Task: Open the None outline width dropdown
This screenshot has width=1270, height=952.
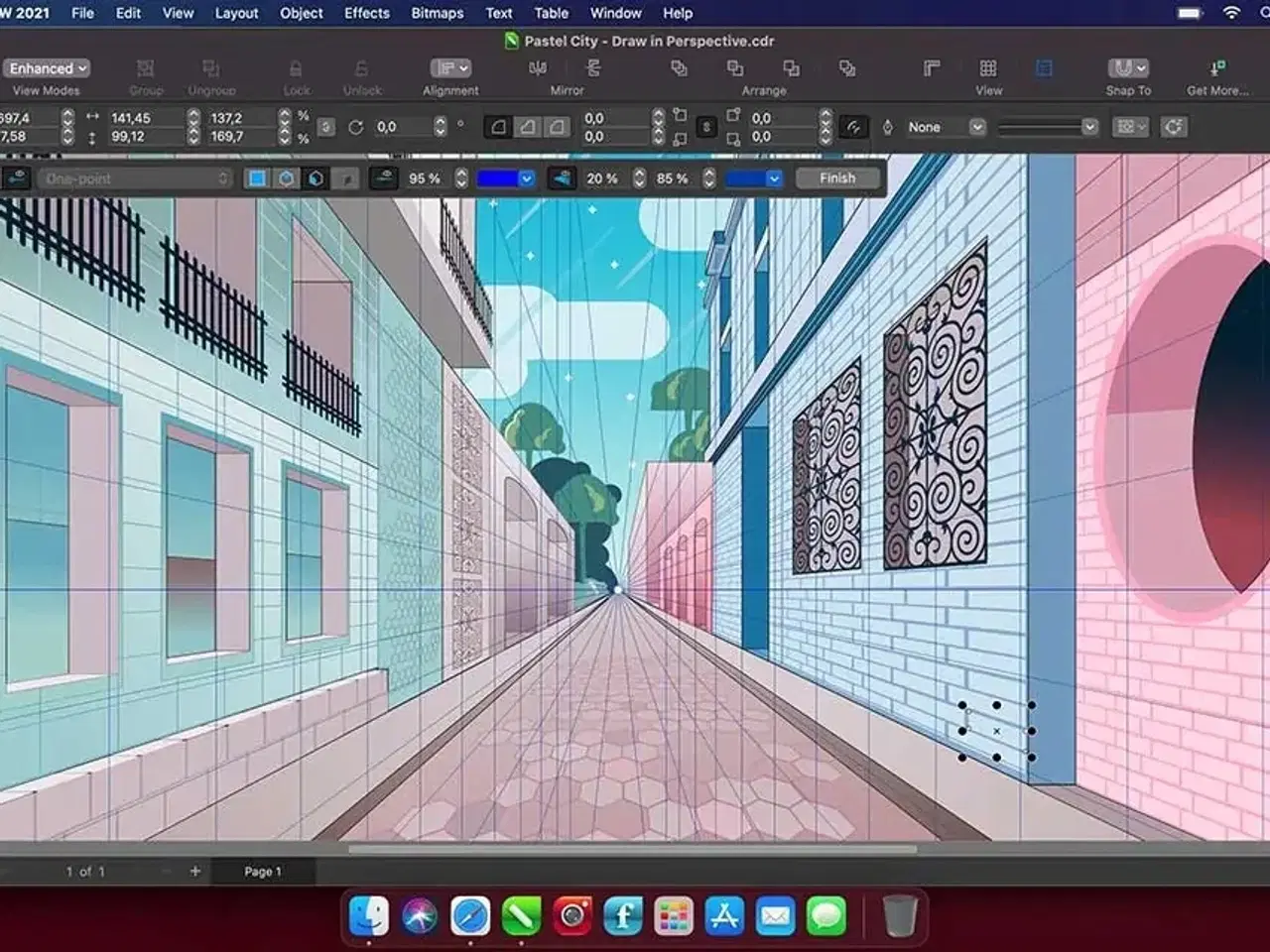Action: 945,127
